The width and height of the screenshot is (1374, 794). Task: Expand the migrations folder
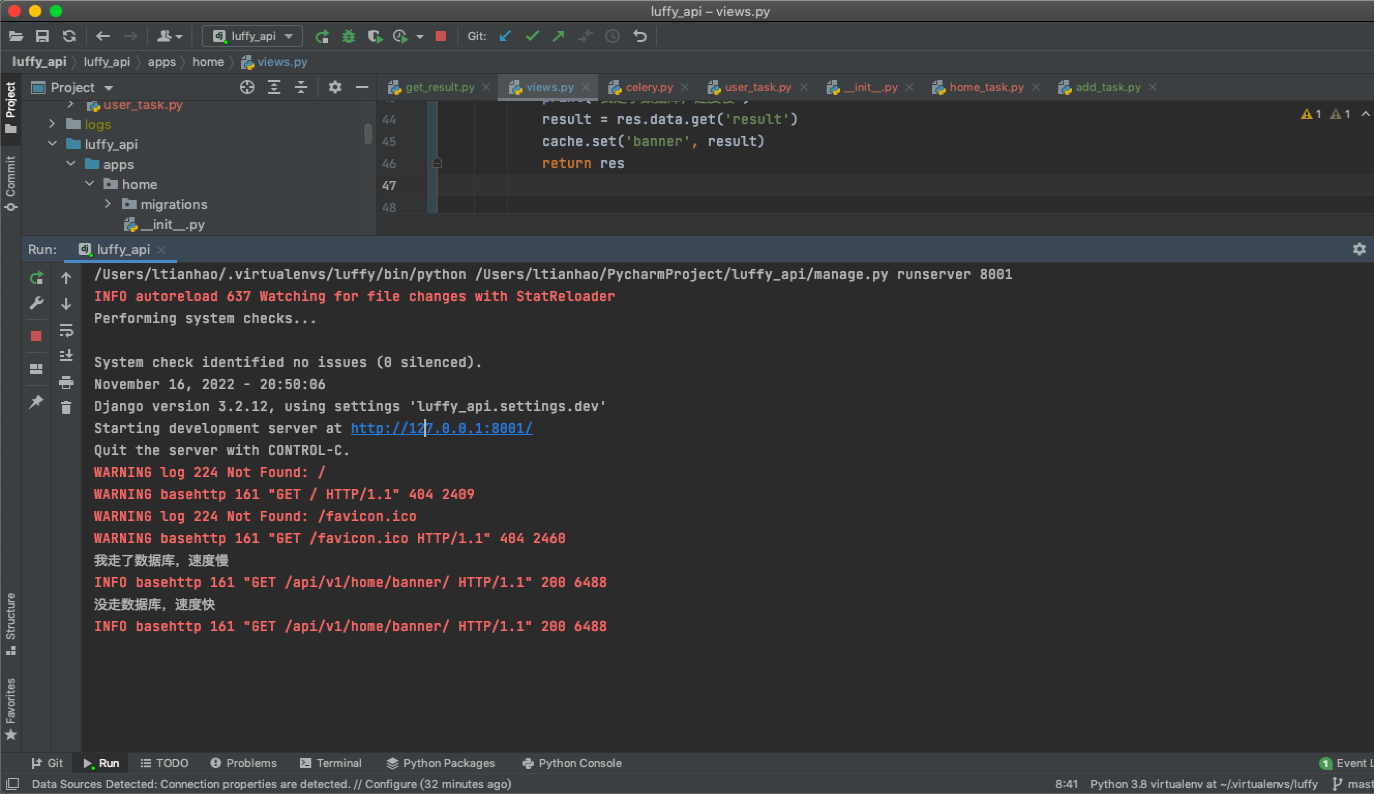pyautogui.click(x=108, y=204)
